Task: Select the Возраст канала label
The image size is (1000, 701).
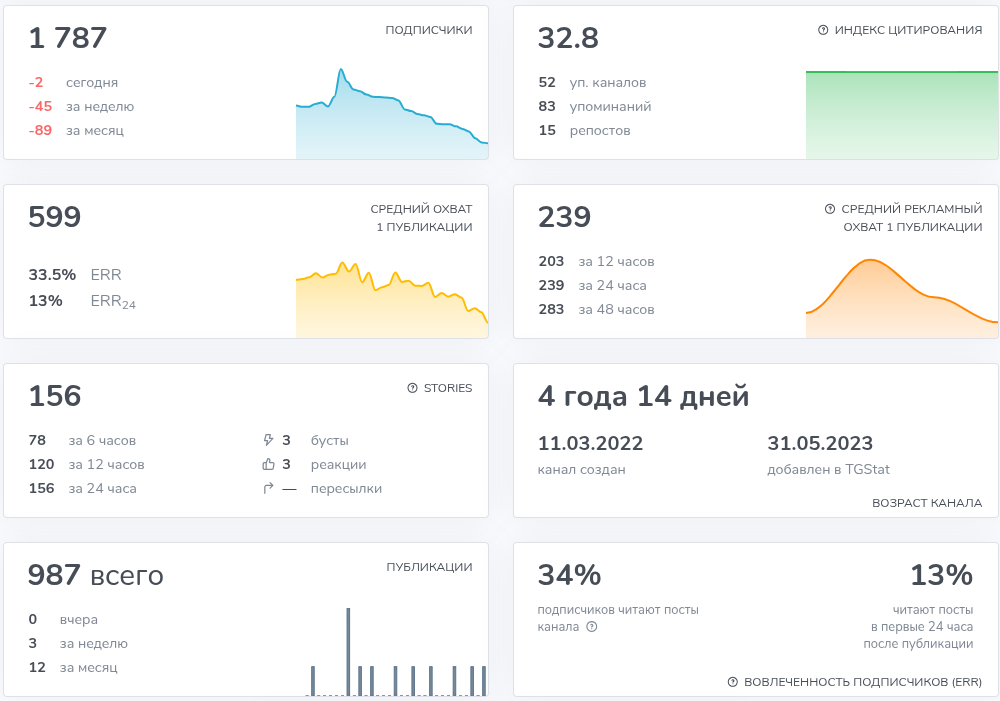Action: (x=927, y=503)
